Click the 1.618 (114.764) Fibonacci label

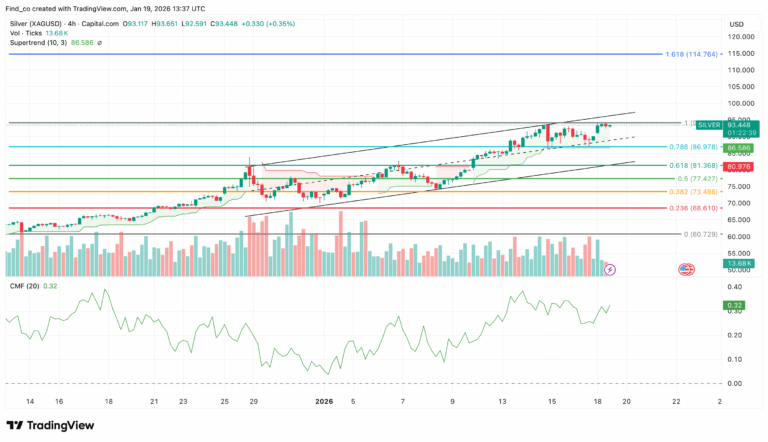691,54
